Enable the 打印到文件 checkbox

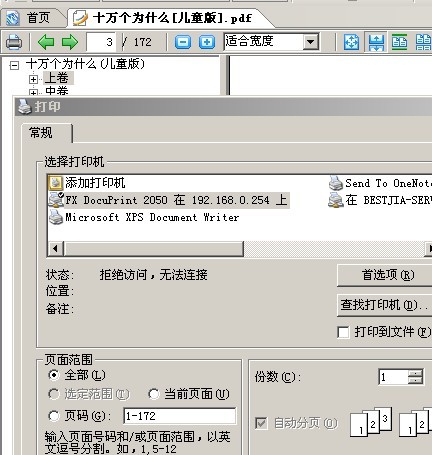[x=343, y=332]
